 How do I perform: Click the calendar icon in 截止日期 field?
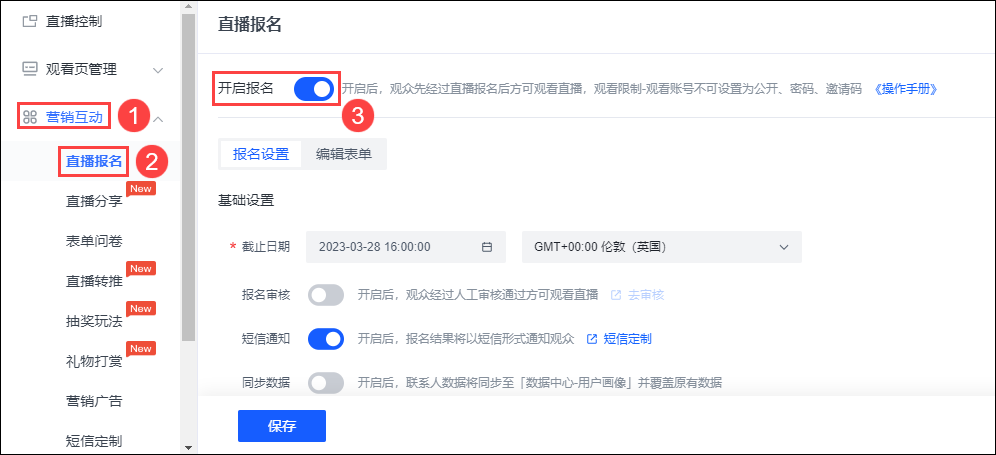[x=487, y=247]
